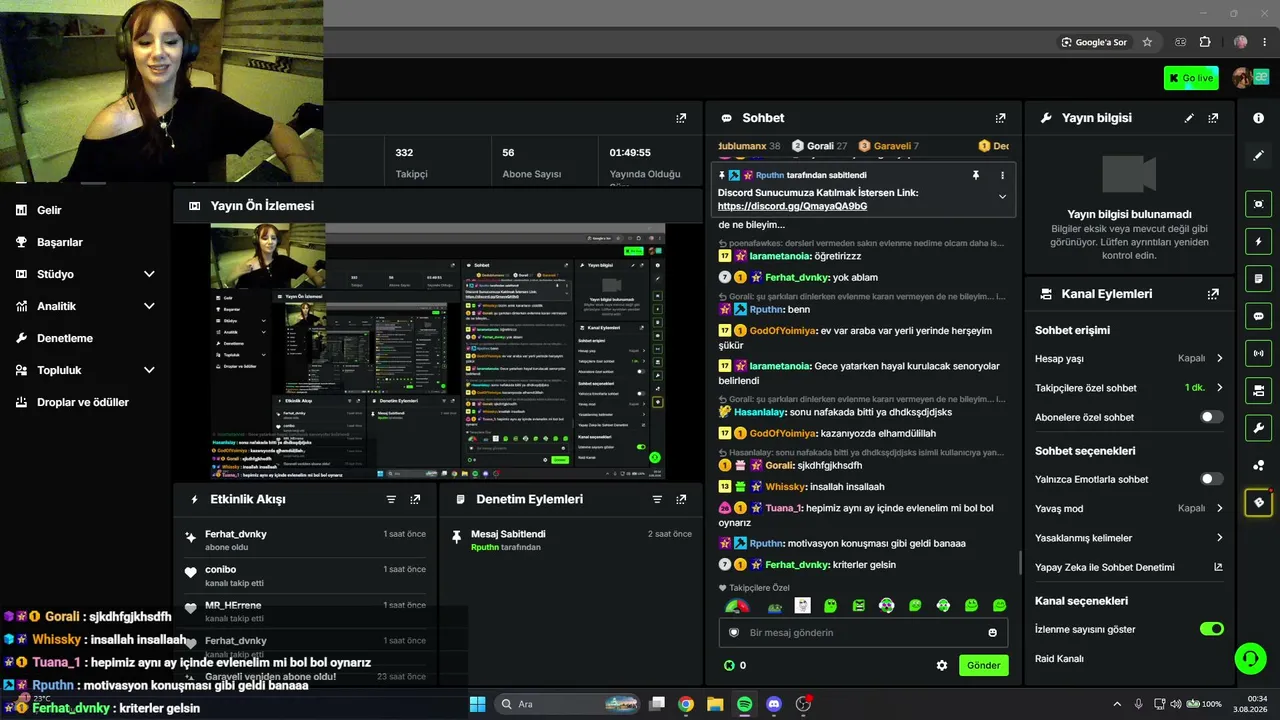Open Spotify from Windows taskbar
Screen dimensions: 1280x720
click(x=744, y=704)
